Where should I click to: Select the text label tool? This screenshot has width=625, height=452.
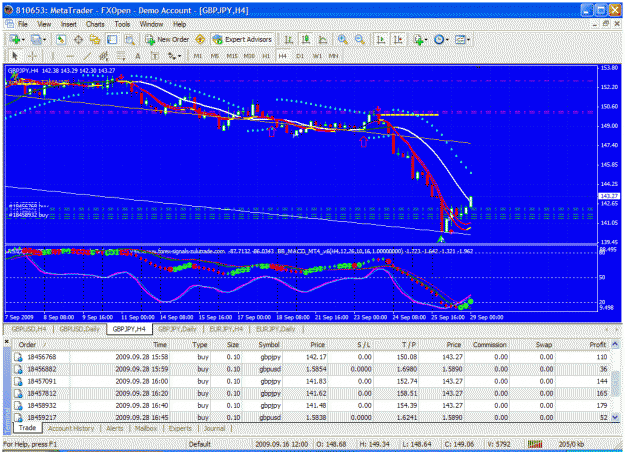(x=155, y=56)
